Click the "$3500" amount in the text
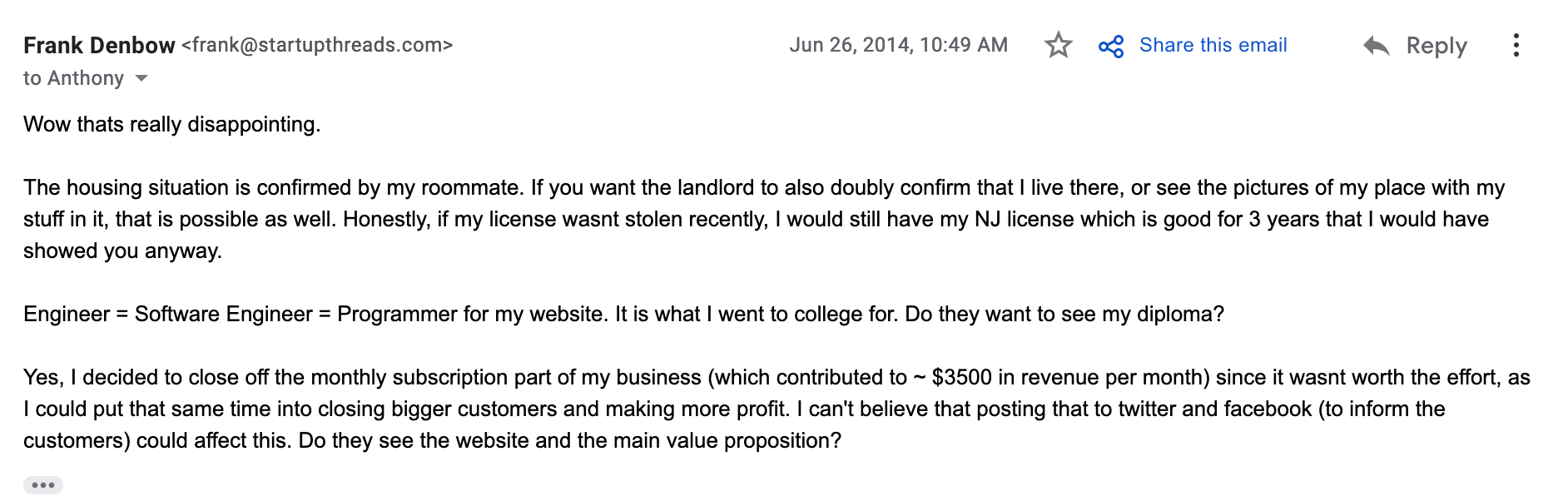 point(961,377)
